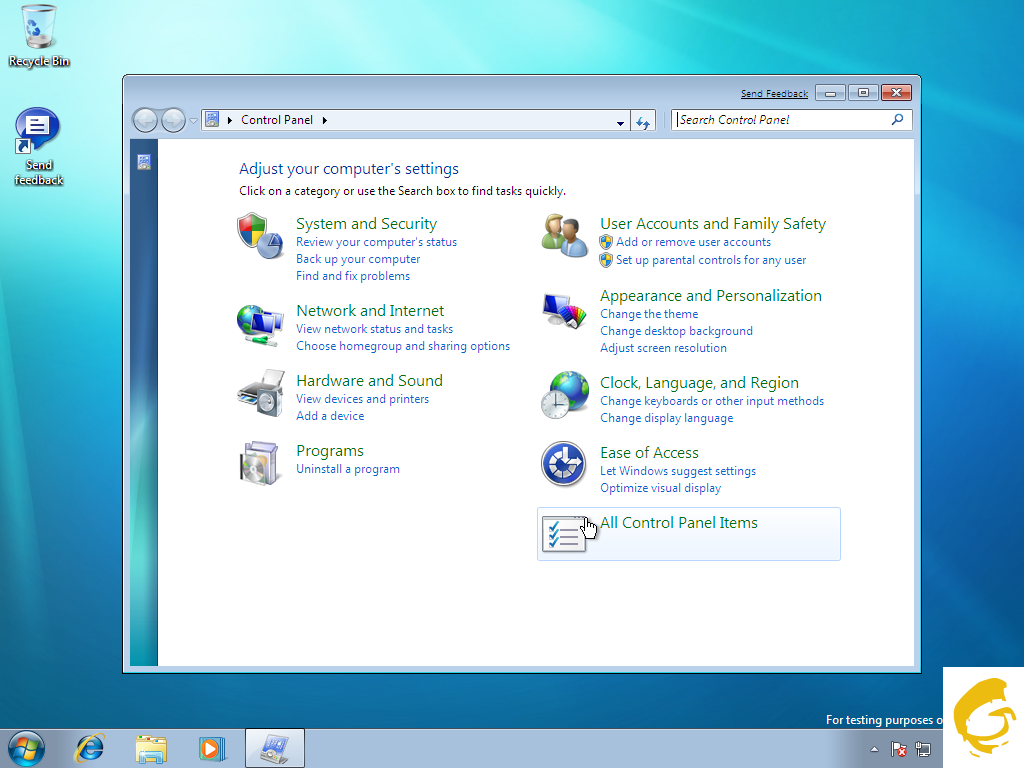Click the Clock, Language, and Region icon
This screenshot has height=768, width=1024.
click(x=564, y=394)
